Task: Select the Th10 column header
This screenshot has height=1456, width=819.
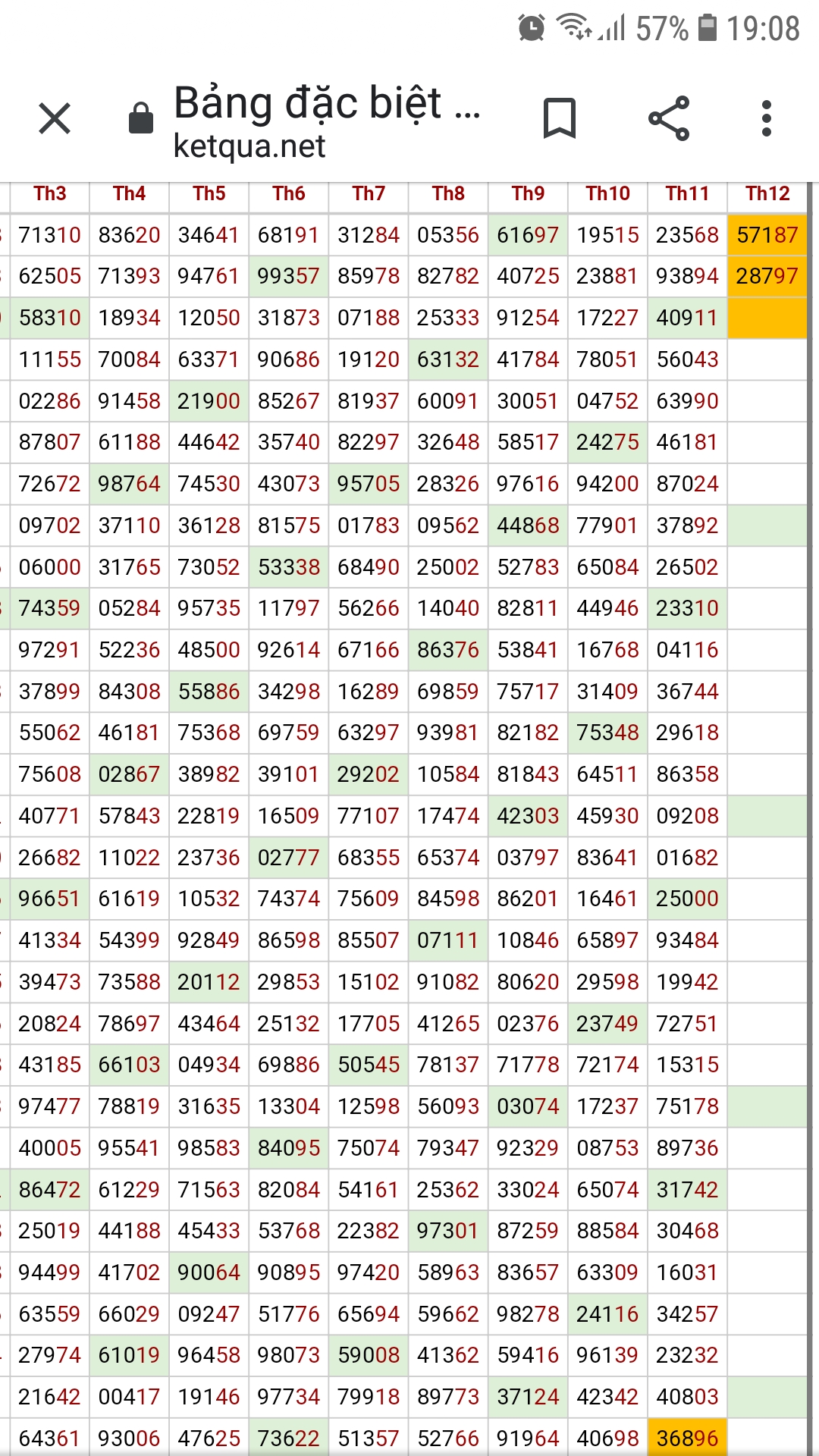Action: pos(607,193)
